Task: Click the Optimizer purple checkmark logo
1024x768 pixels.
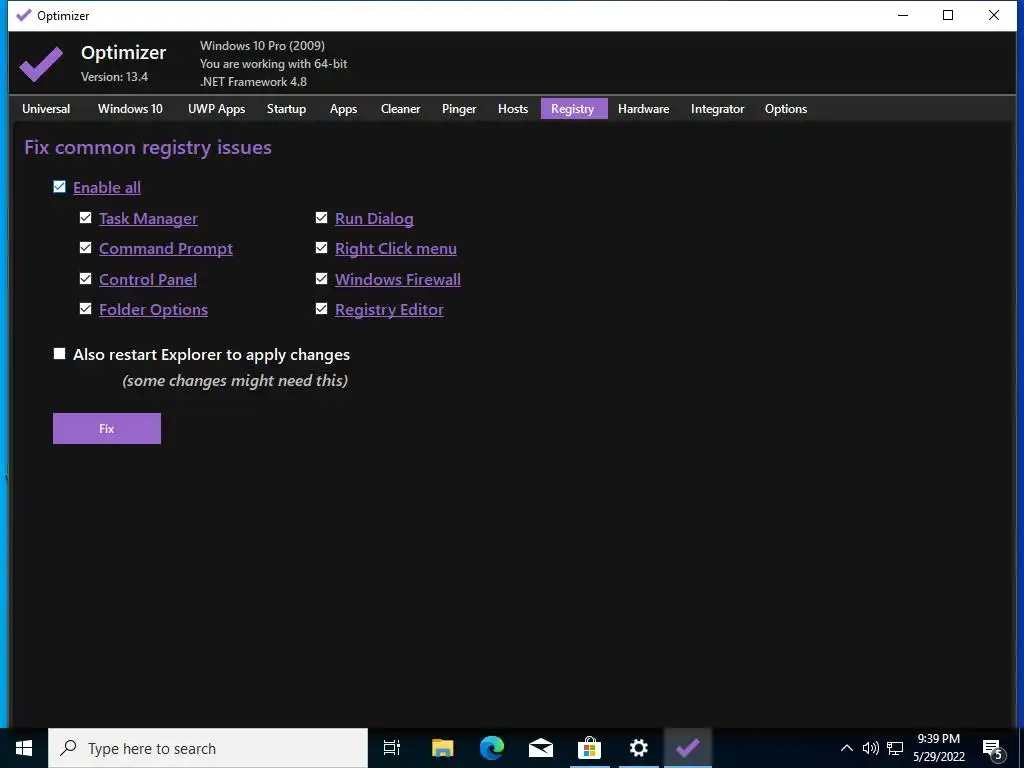Action: 41,64
